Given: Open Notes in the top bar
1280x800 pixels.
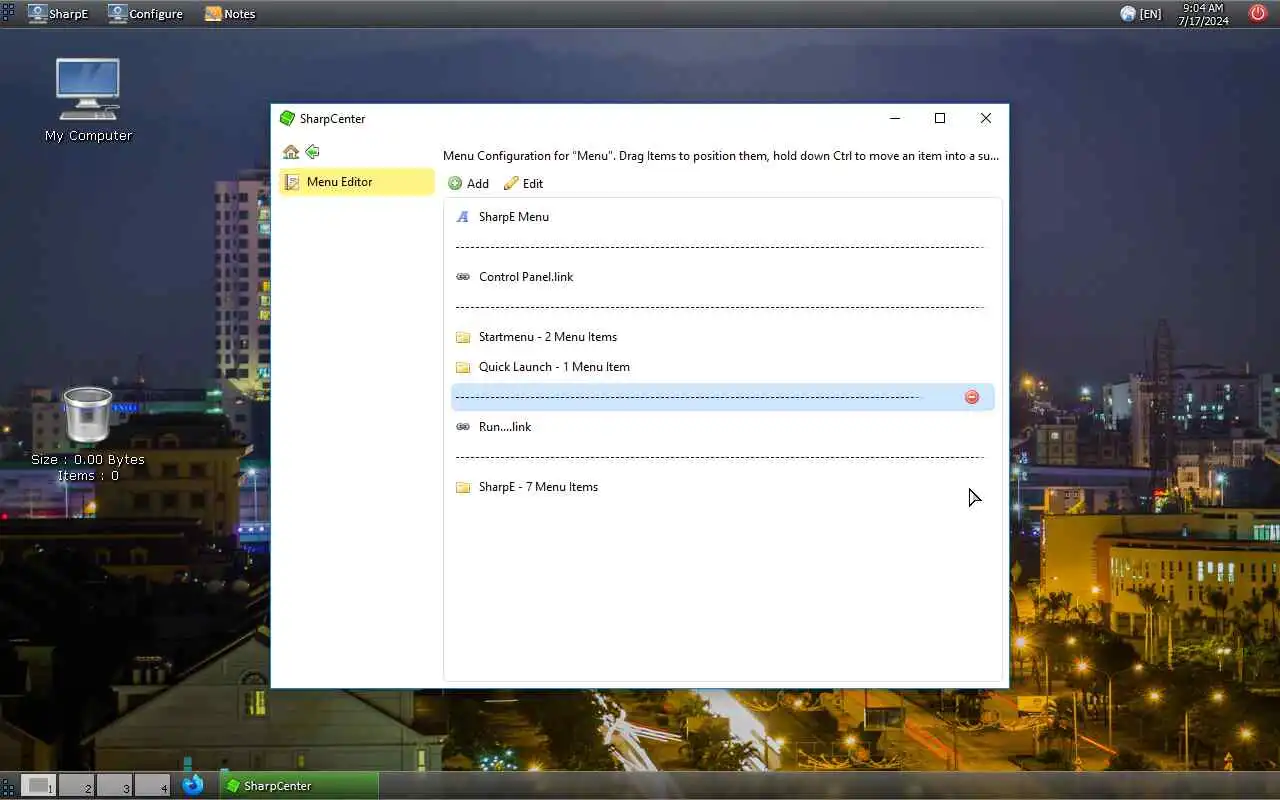Looking at the screenshot, I should (230, 14).
